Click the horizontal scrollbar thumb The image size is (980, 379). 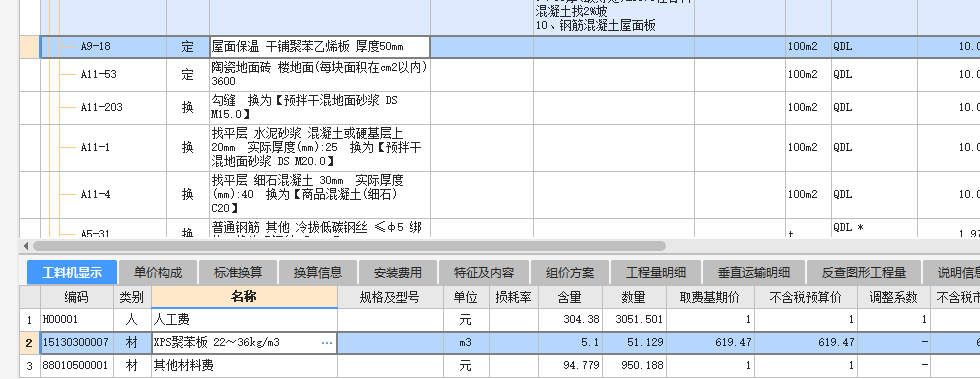(x=349, y=246)
